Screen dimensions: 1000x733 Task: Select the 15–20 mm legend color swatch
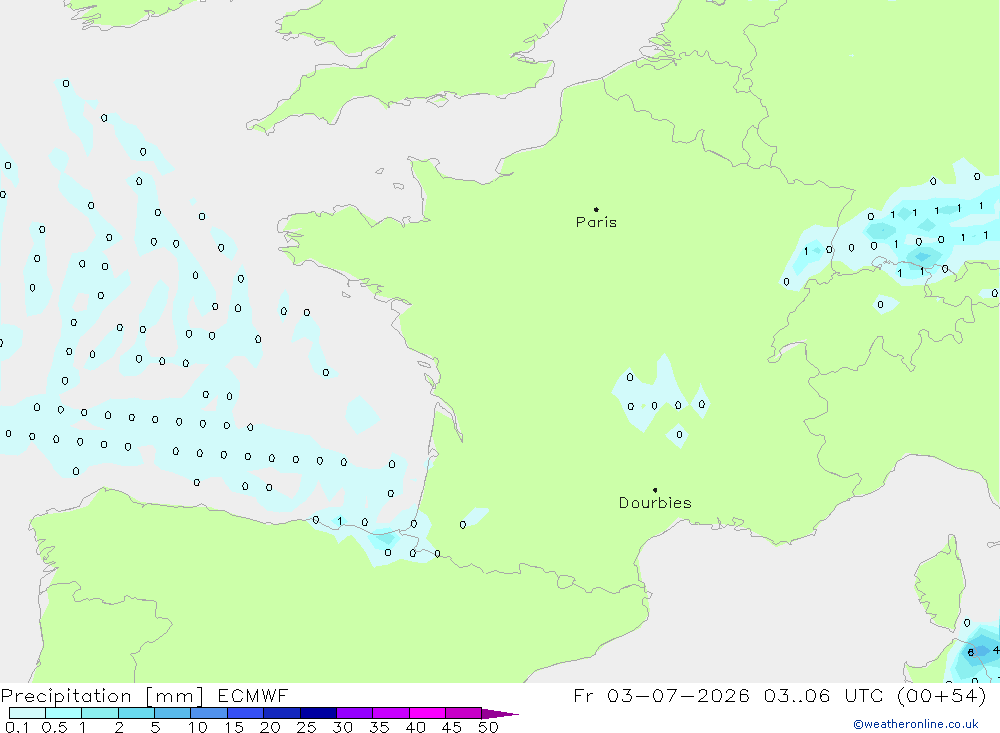coord(246,713)
